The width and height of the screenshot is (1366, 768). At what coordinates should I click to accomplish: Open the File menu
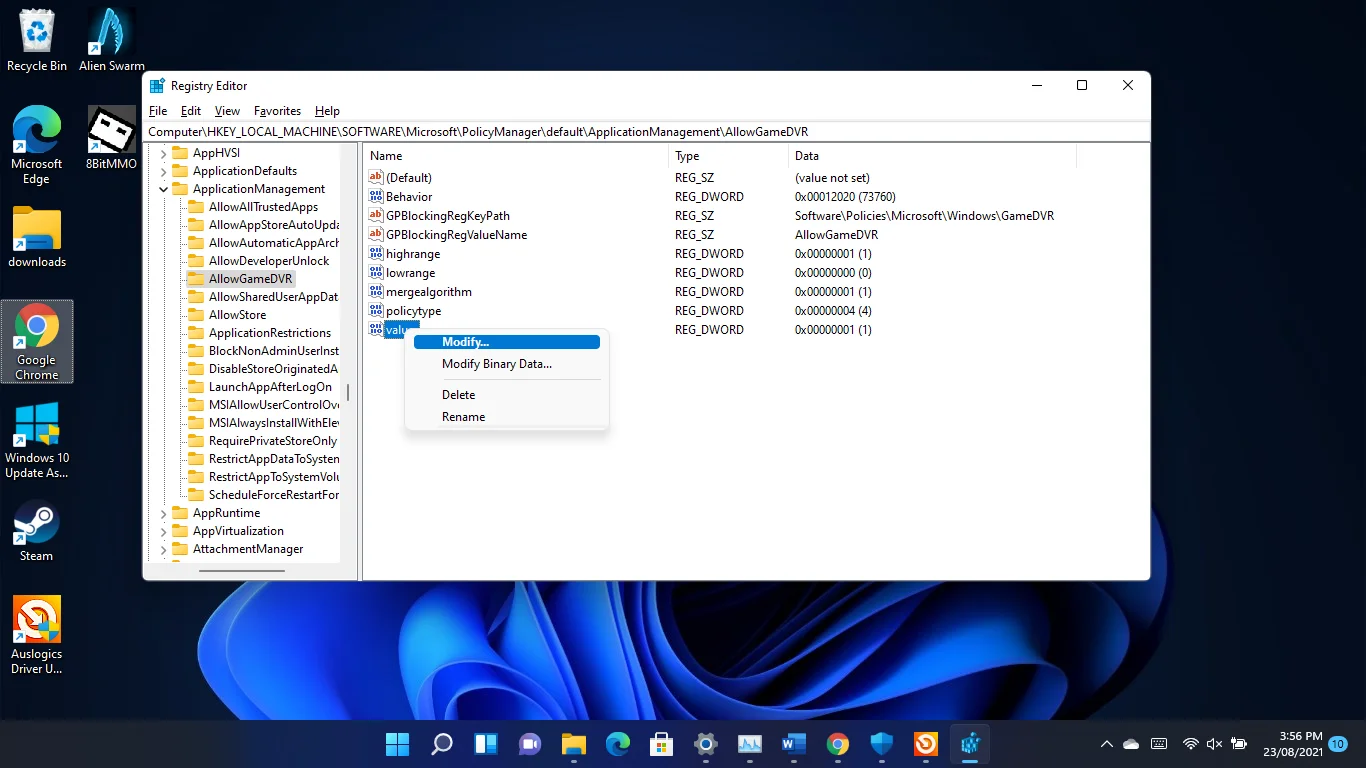[158, 111]
